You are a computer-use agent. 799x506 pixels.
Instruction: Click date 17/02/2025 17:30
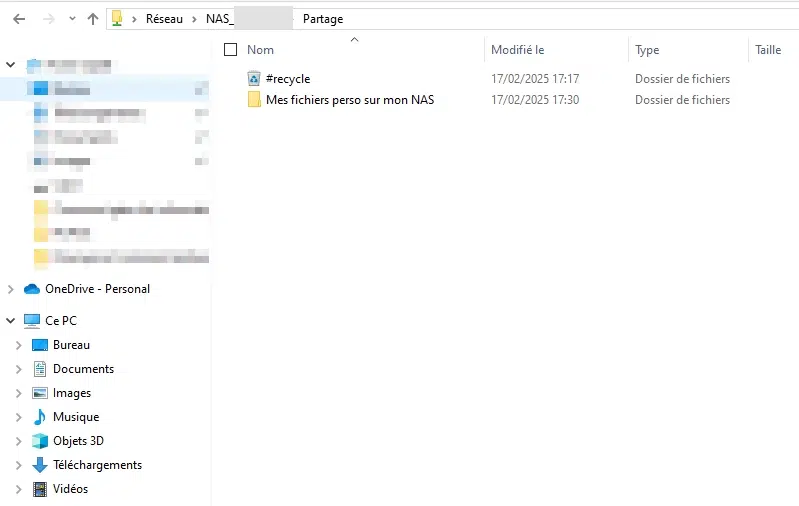tap(535, 100)
